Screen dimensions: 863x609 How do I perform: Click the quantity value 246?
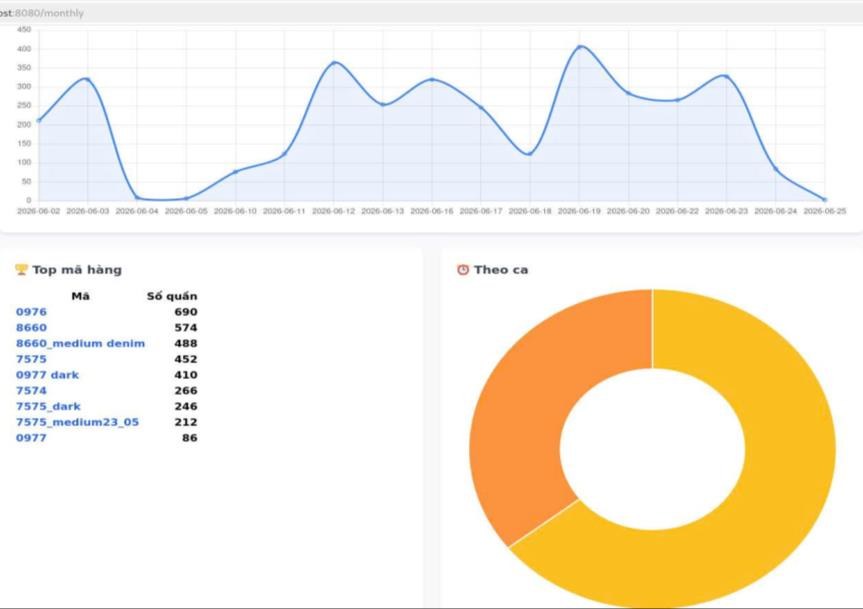click(x=186, y=407)
